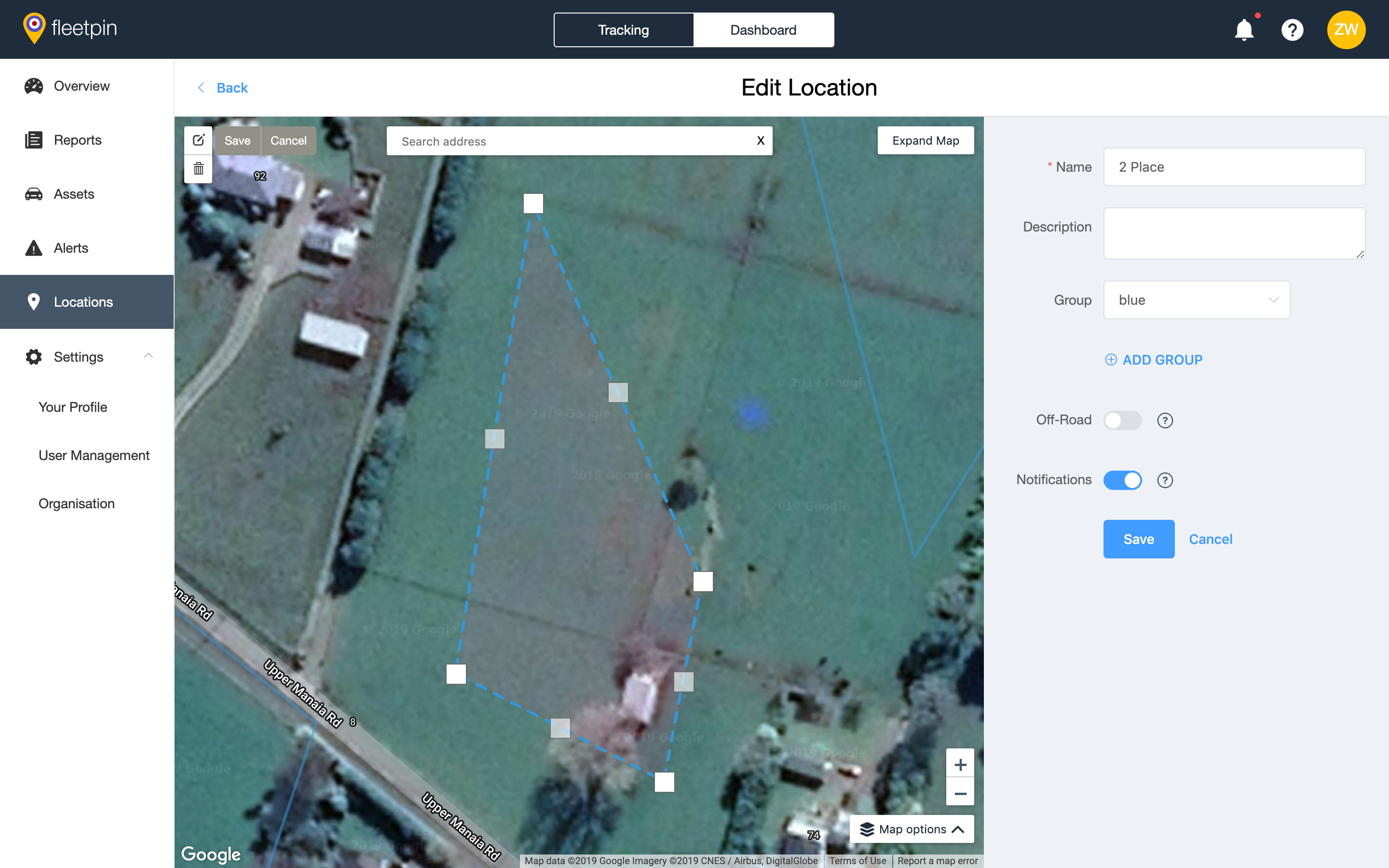Select the top polygon vertex handle

pyautogui.click(x=533, y=203)
